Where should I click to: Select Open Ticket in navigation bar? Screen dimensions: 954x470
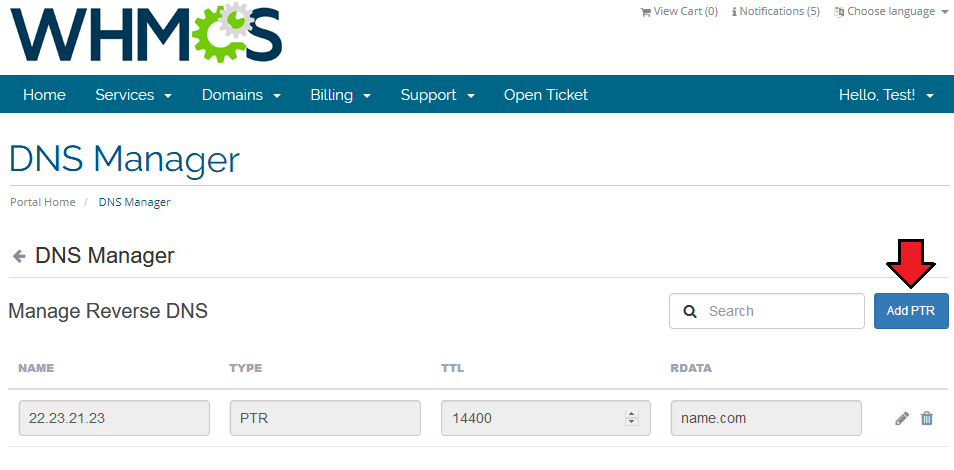[546, 95]
